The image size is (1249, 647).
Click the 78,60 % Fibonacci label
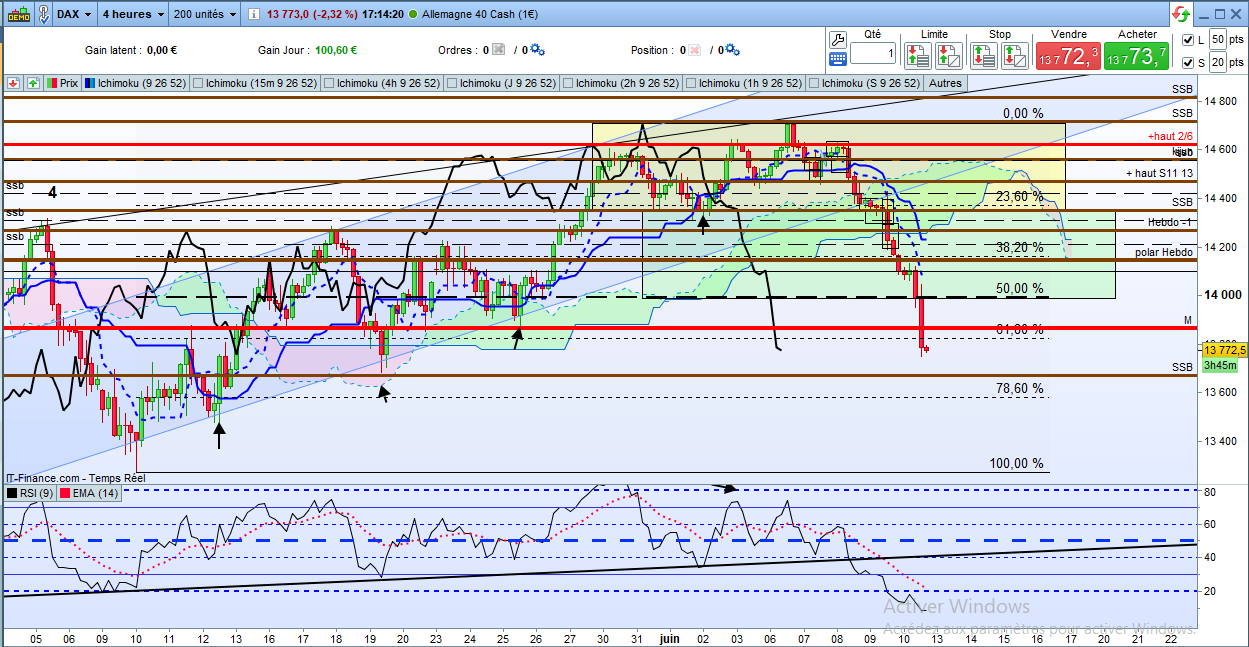pyautogui.click(x=1020, y=388)
